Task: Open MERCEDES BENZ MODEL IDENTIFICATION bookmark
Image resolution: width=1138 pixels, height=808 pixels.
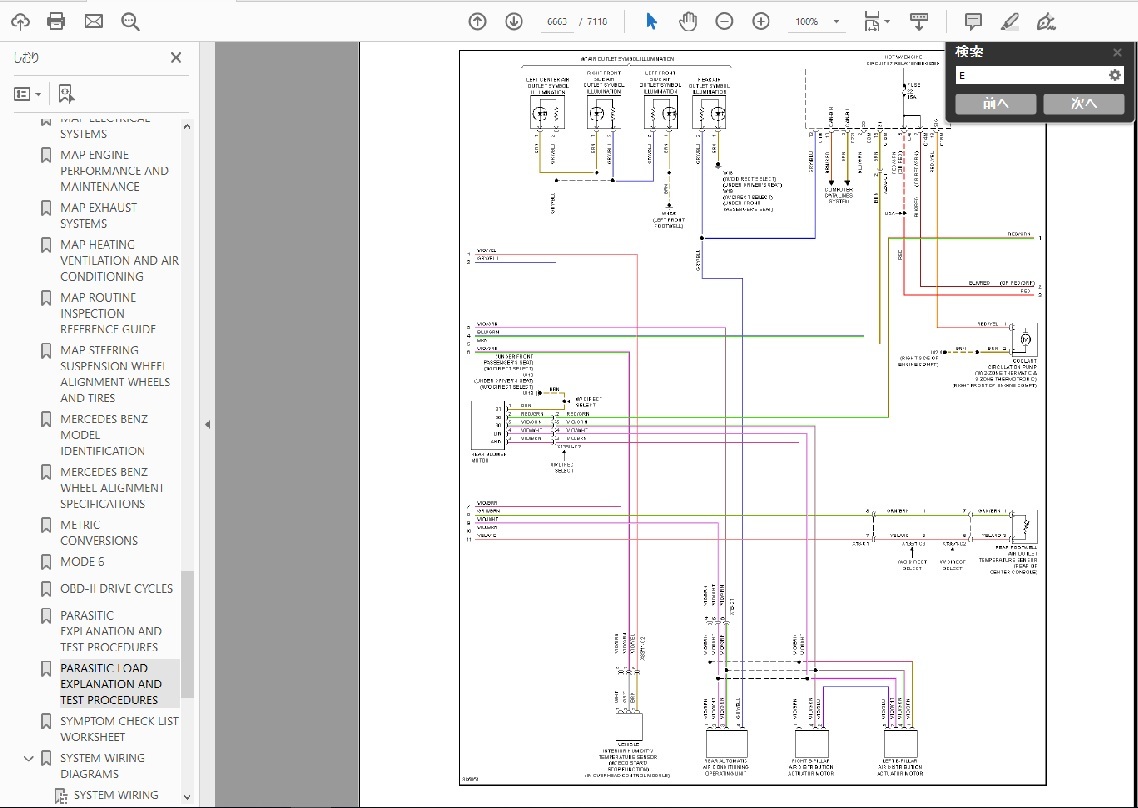Action: pyautogui.click(x=104, y=435)
